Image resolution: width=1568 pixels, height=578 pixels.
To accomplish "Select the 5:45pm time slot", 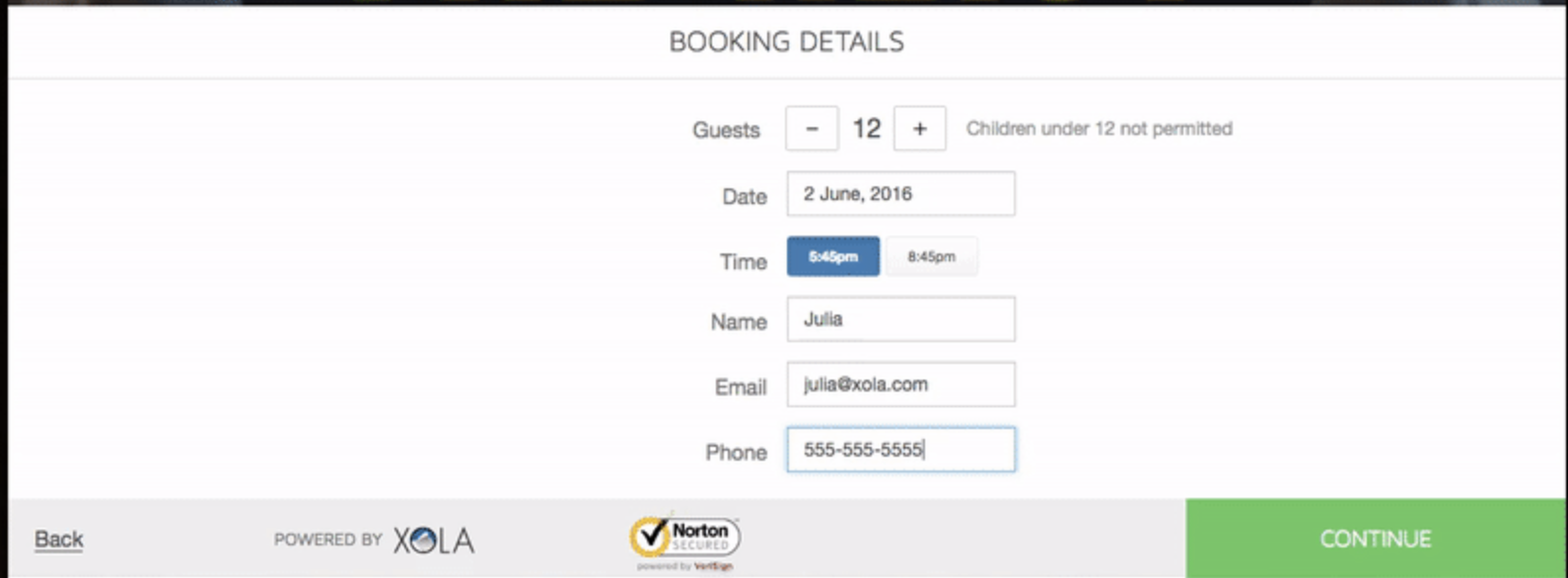I will tap(833, 256).
